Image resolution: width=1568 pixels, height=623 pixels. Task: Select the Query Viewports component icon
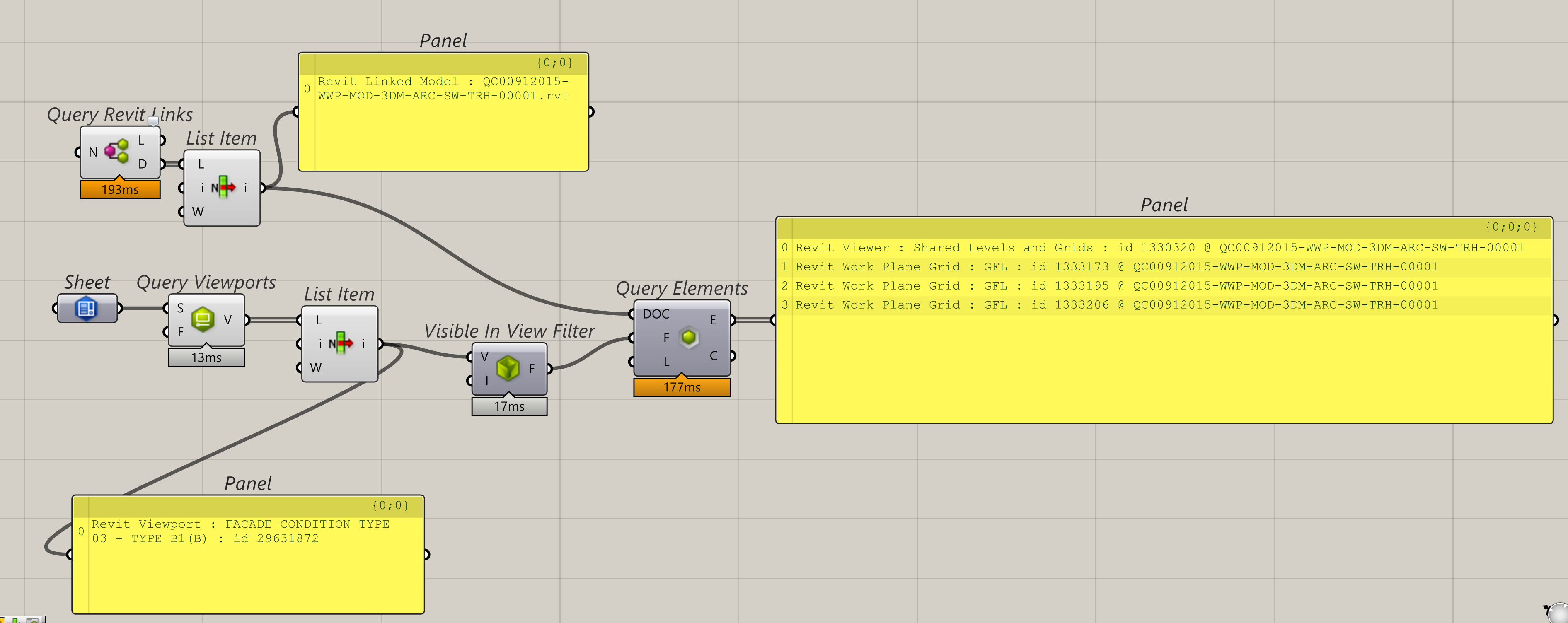(x=203, y=319)
